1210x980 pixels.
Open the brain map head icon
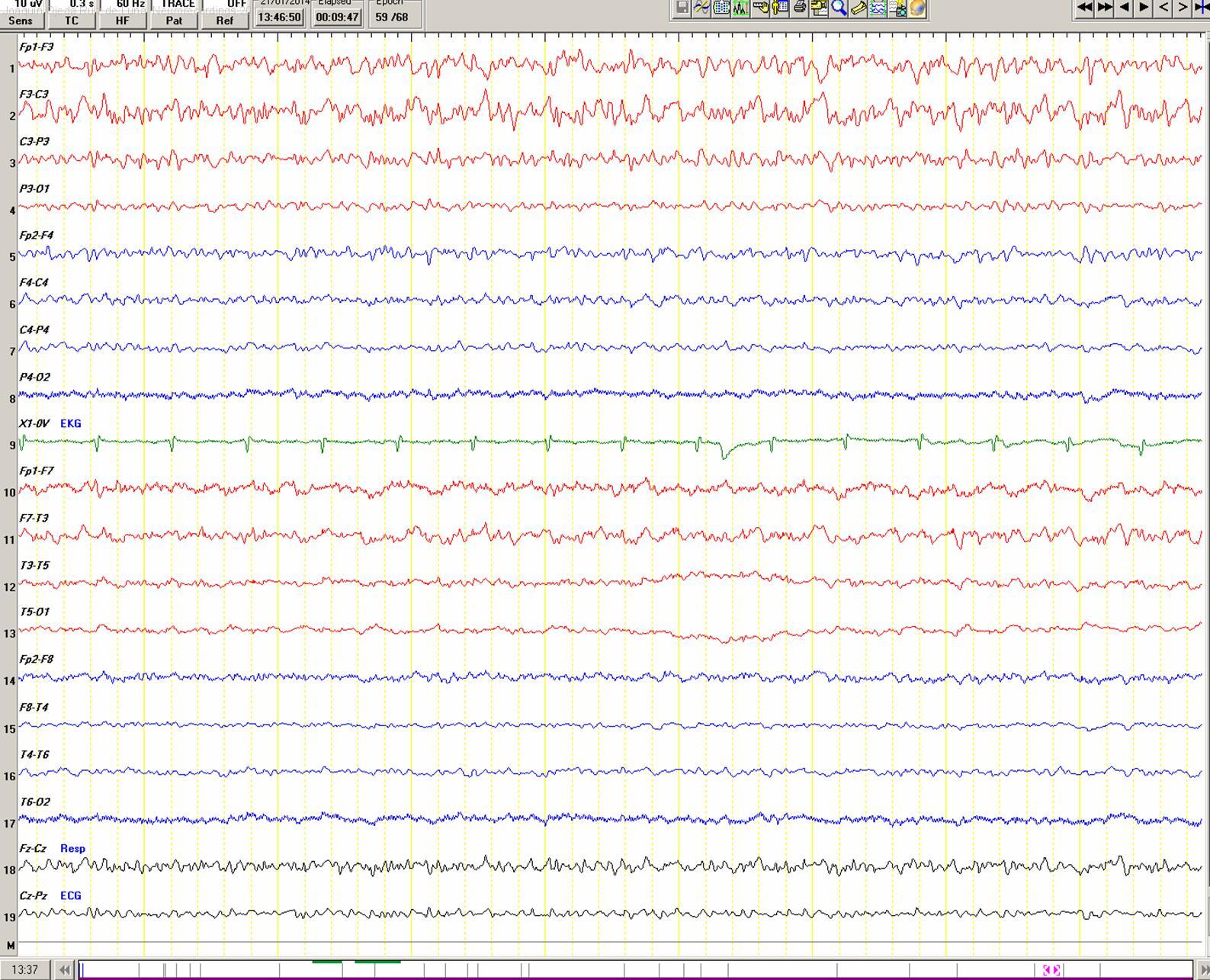tap(917, 8)
